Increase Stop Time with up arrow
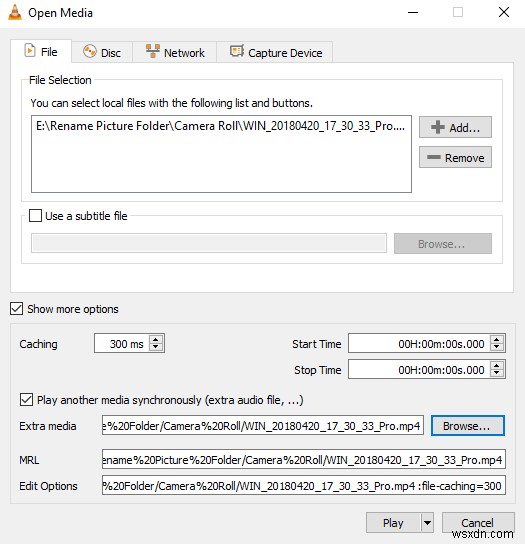Viewport: 525px width, 544px height. (497, 366)
